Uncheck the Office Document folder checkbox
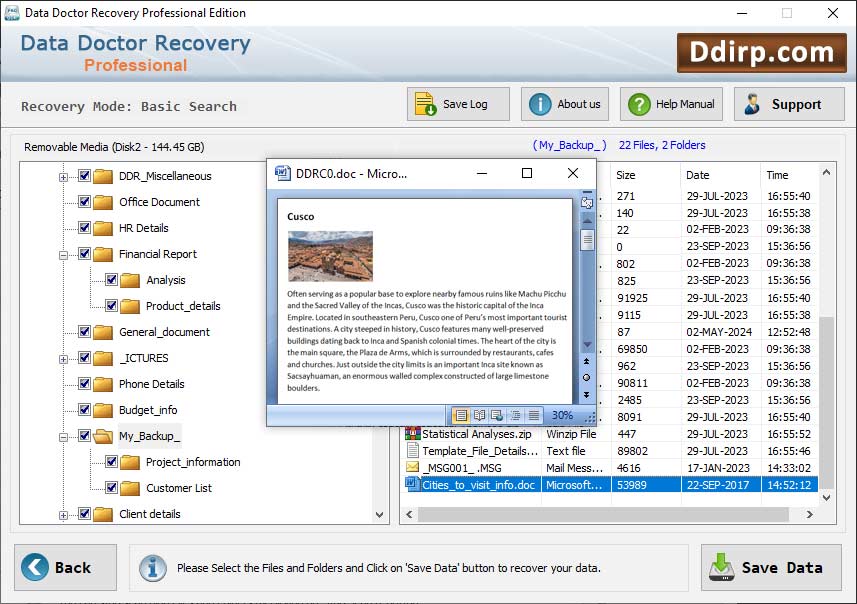 click(84, 202)
